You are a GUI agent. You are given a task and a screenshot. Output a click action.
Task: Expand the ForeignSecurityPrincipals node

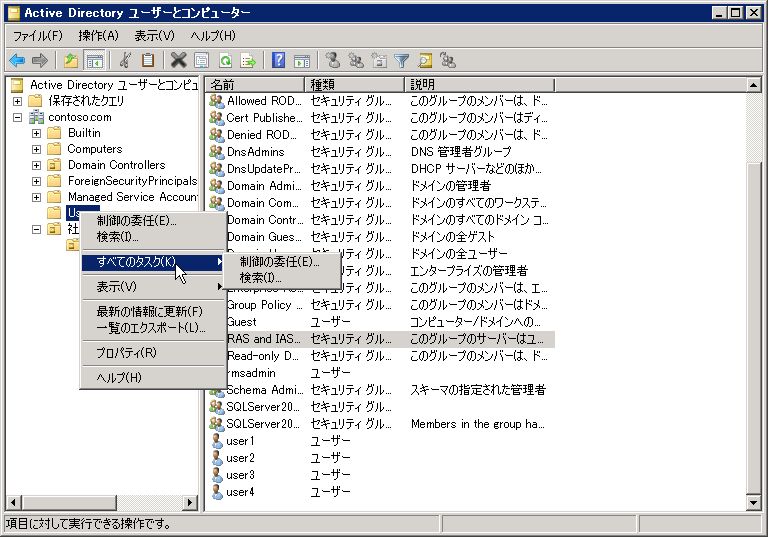pyautogui.click(x=37, y=181)
